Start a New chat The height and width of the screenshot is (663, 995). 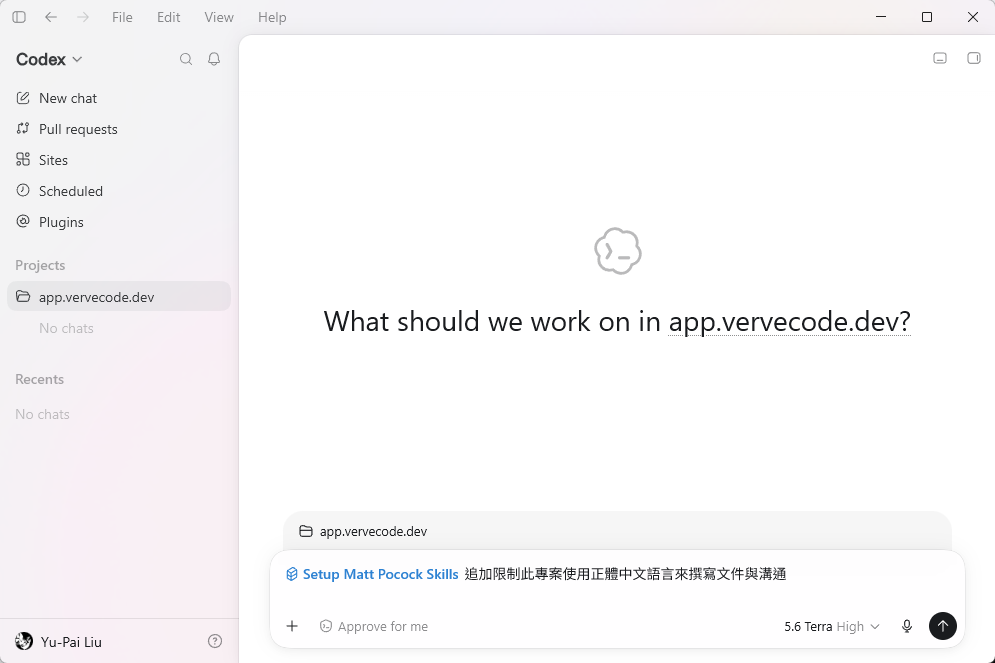pyautogui.click(x=119, y=98)
